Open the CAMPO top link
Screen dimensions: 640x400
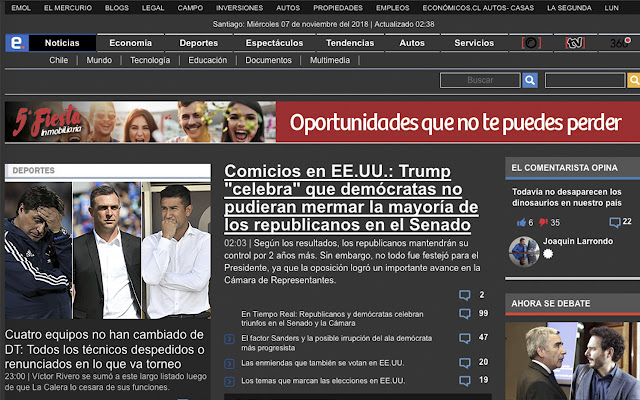pos(190,8)
